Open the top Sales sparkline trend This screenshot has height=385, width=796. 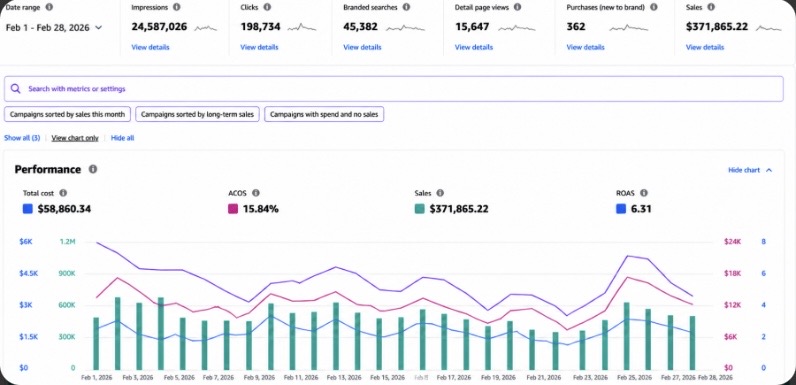(769, 27)
